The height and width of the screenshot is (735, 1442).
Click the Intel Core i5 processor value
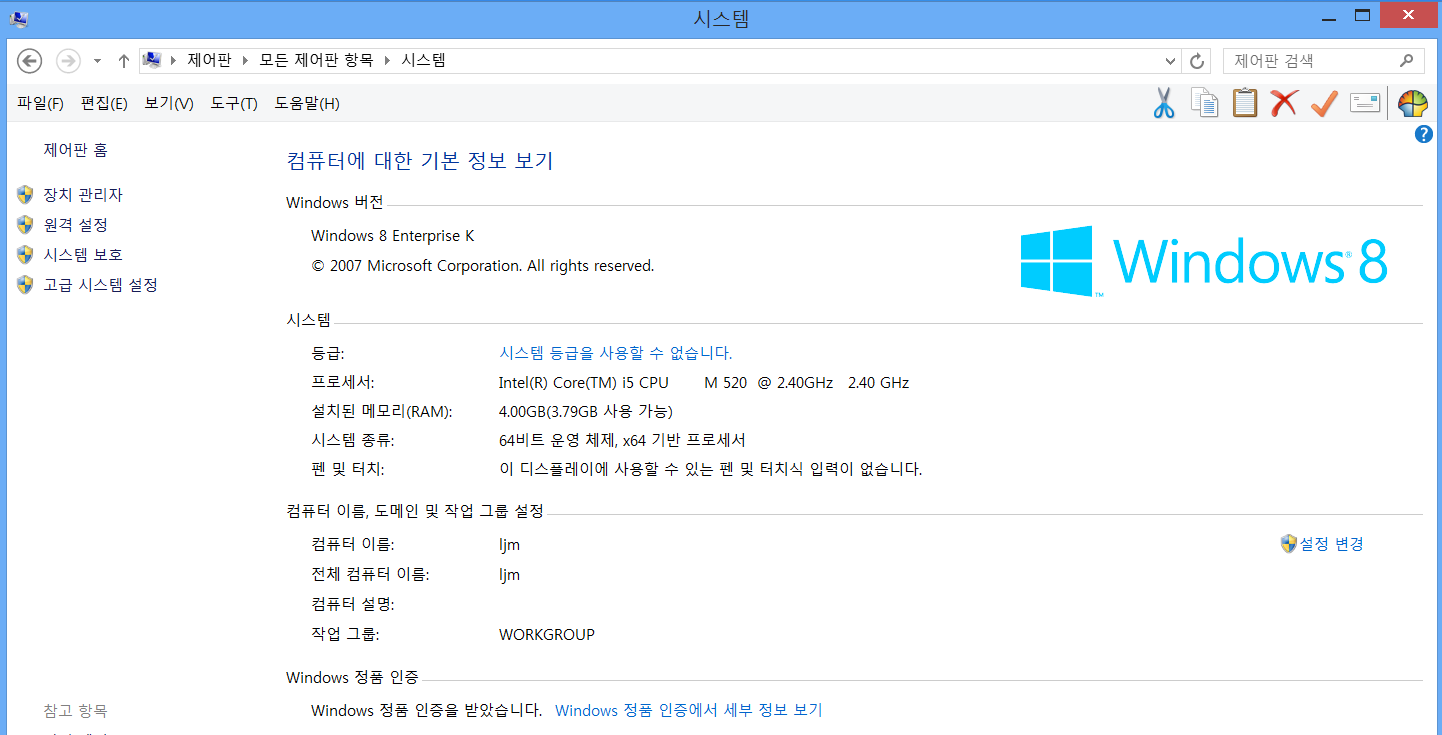point(704,383)
